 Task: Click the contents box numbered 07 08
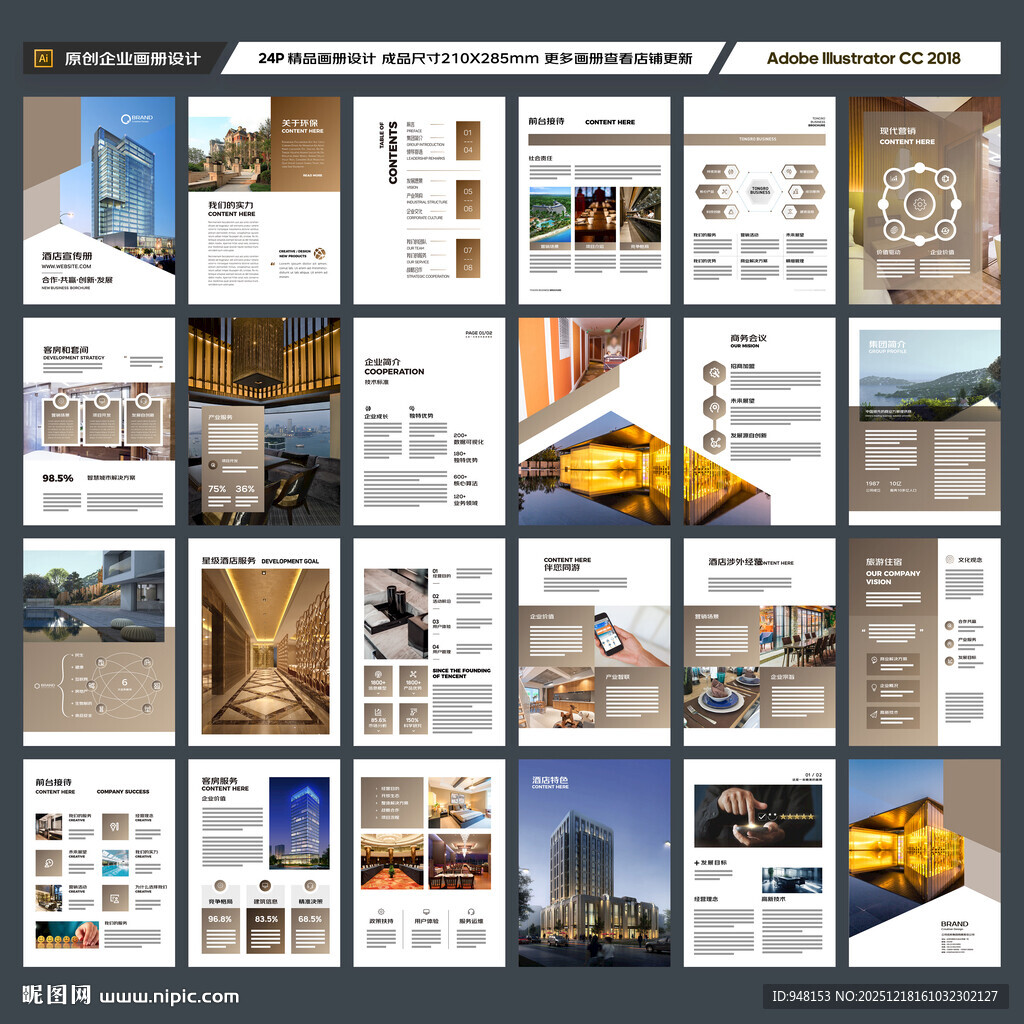point(468,259)
